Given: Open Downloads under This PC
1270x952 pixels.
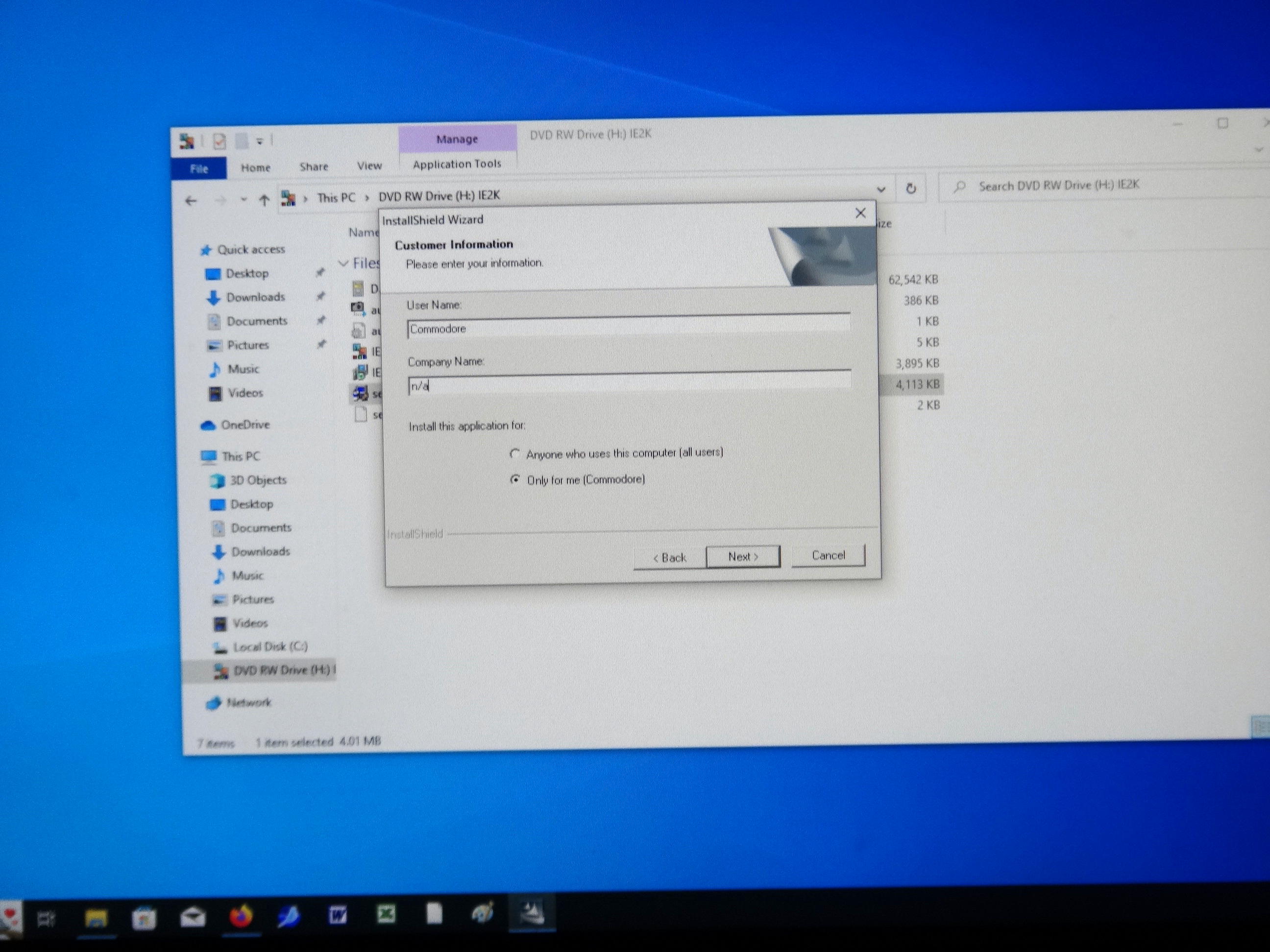Looking at the screenshot, I should point(261,552).
